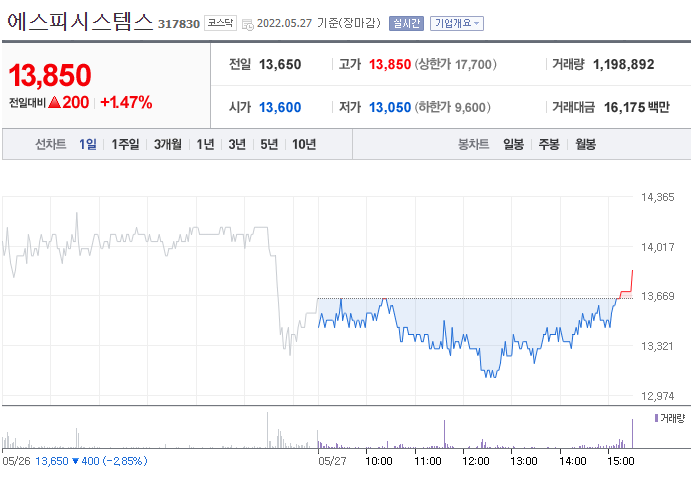Click the 저가 value 13,050
Viewport: 691px width, 480px height.
pyautogui.click(x=390, y=108)
